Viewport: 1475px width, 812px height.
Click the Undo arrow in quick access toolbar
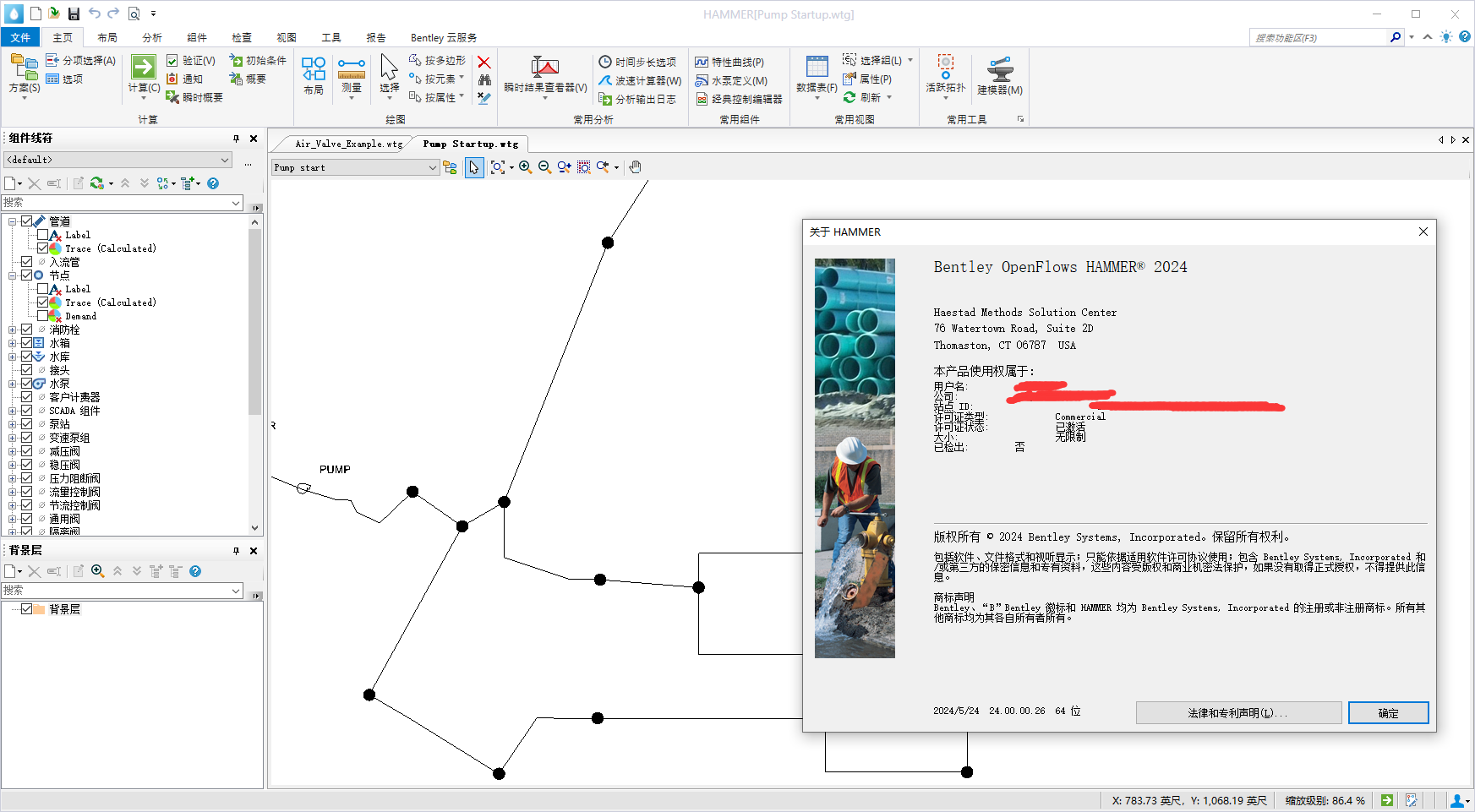pos(95,14)
